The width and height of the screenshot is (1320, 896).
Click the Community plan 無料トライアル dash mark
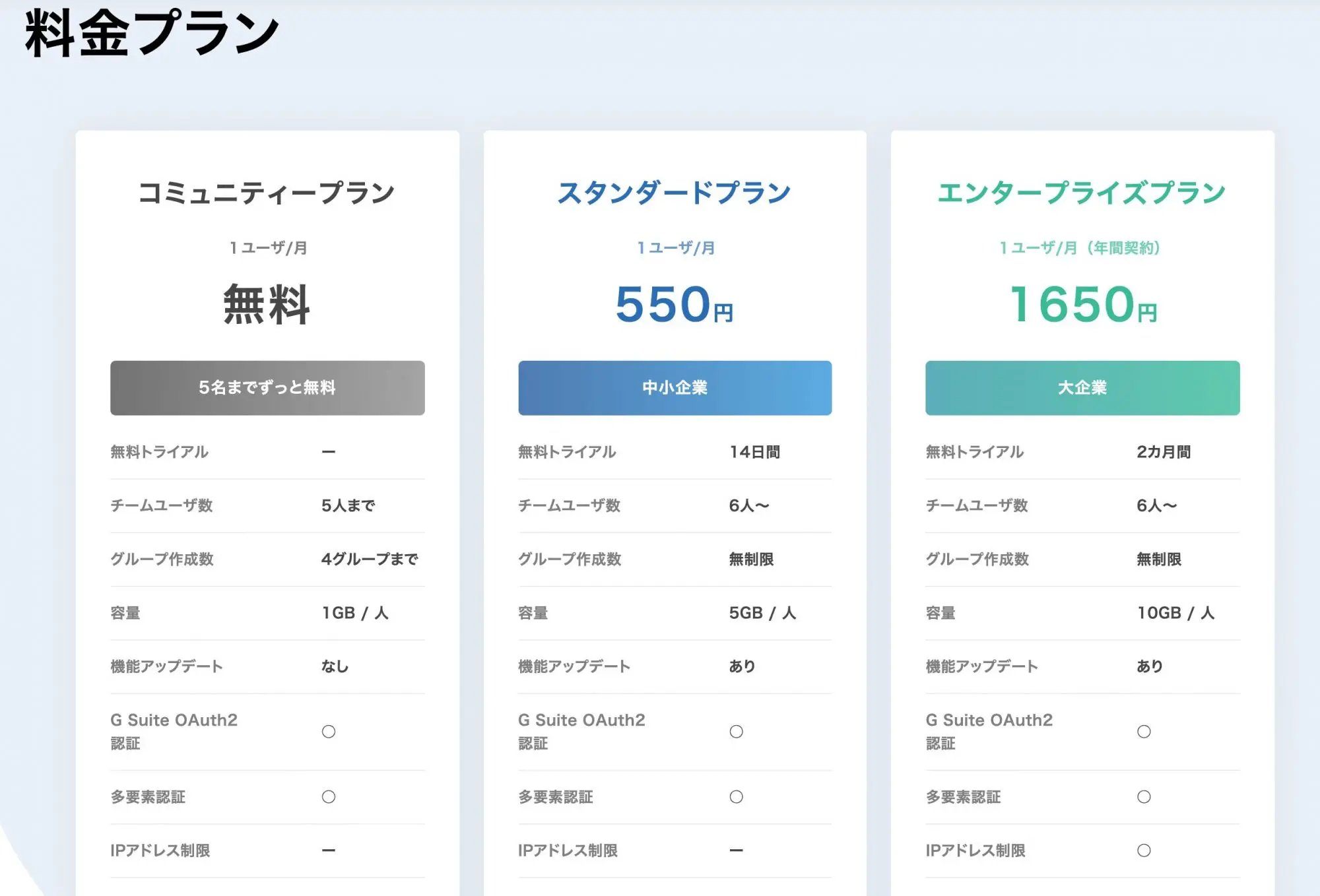(x=329, y=452)
